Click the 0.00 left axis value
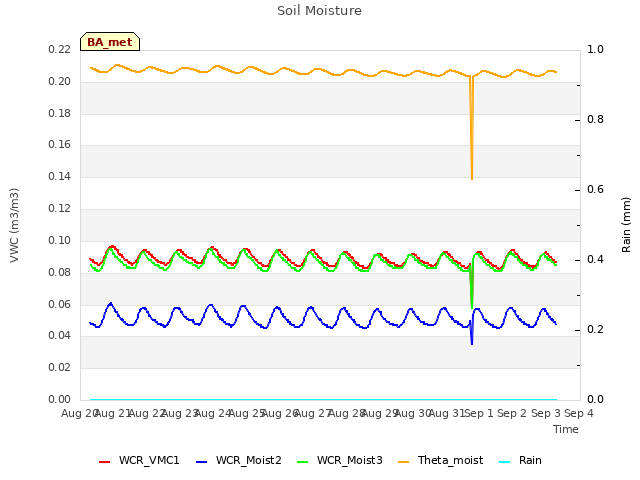This screenshot has height=480, width=640. tap(60, 399)
